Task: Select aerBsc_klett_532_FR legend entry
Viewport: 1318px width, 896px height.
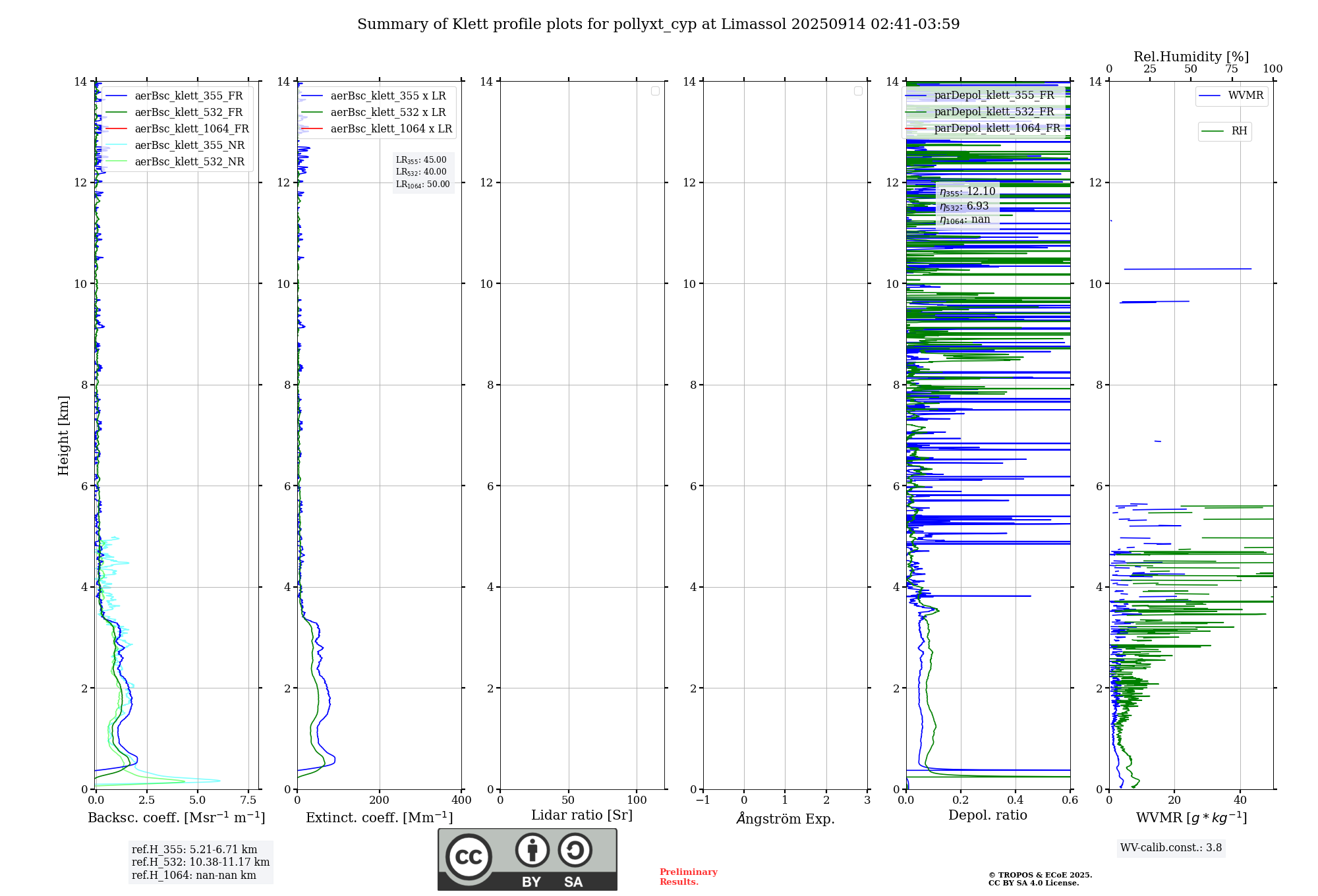Action: [x=177, y=112]
